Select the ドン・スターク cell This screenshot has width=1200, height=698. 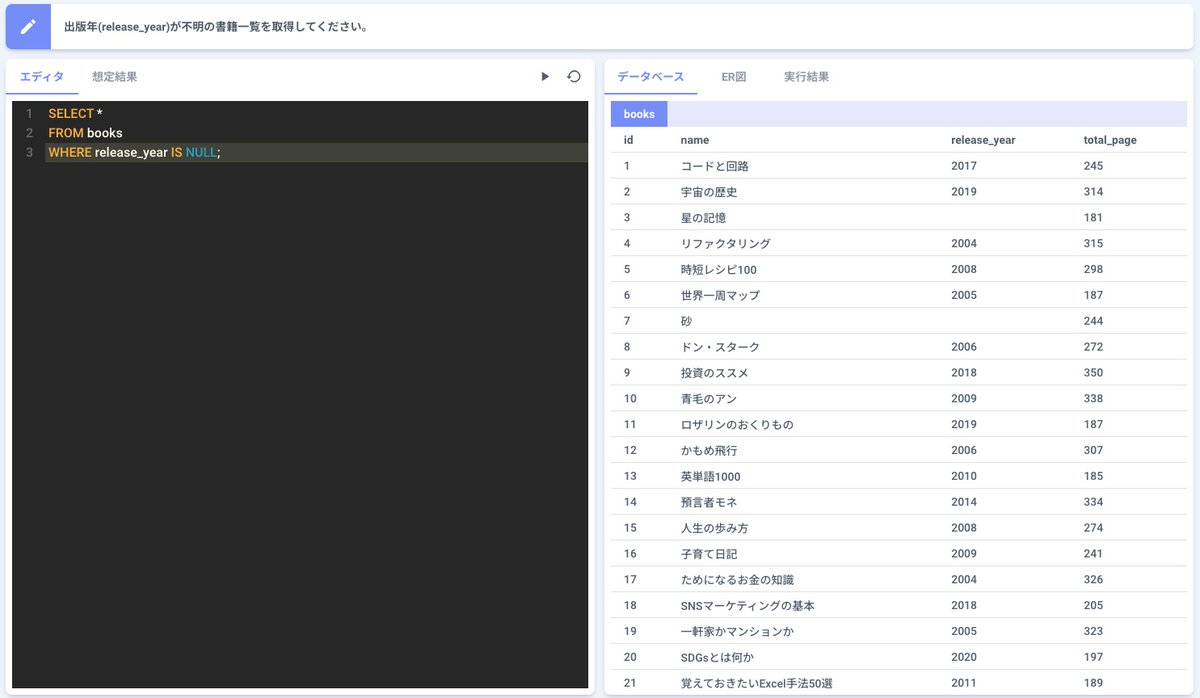coord(720,347)
